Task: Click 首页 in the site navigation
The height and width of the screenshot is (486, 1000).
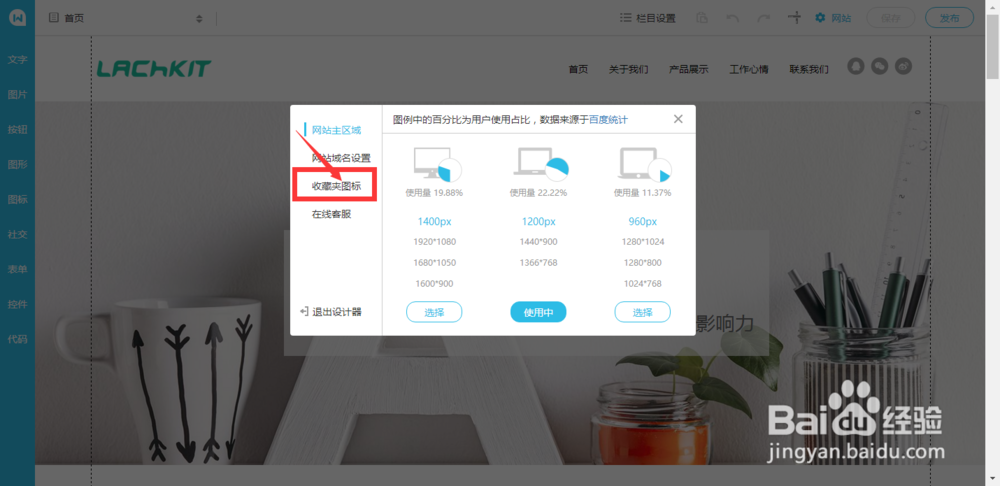Action: [x=578, y=69]
